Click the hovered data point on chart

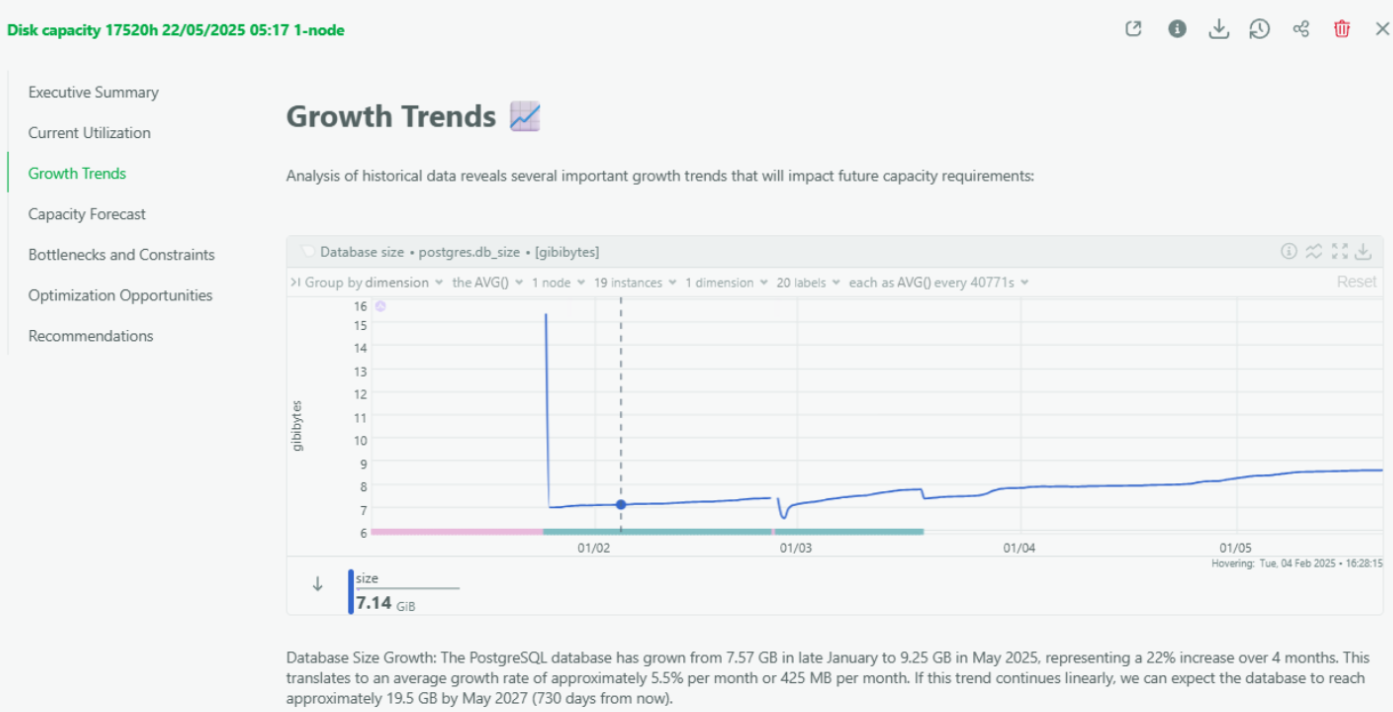point(621,504)
